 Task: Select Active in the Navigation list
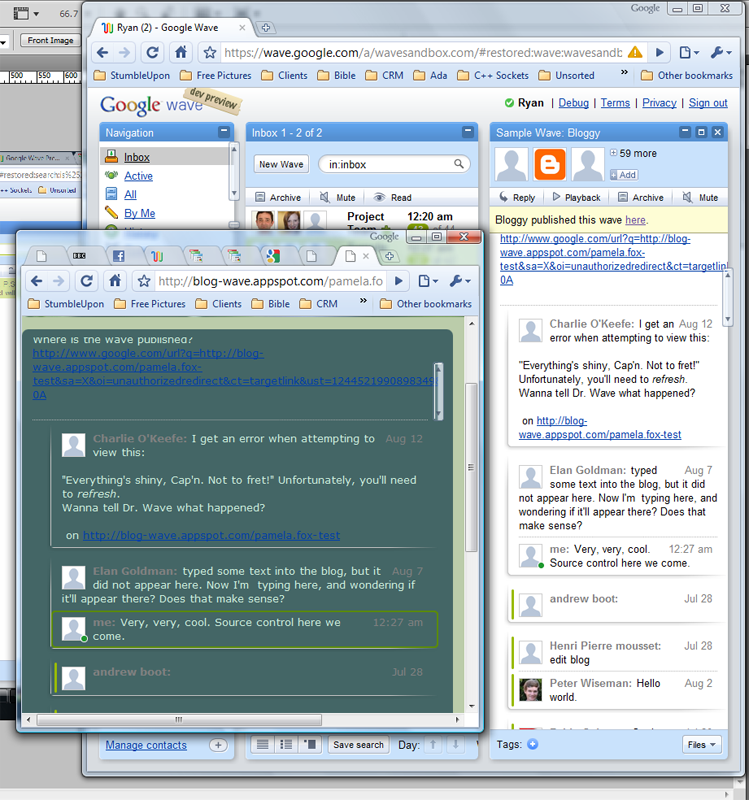click(138, 176)
